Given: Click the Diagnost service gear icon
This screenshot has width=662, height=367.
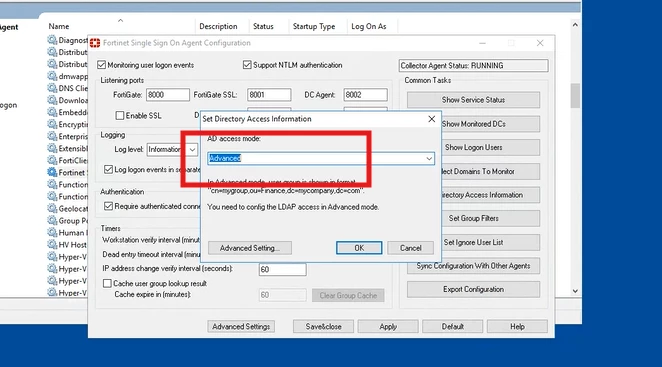Looking at the screenshot, I should coord(52,40).
